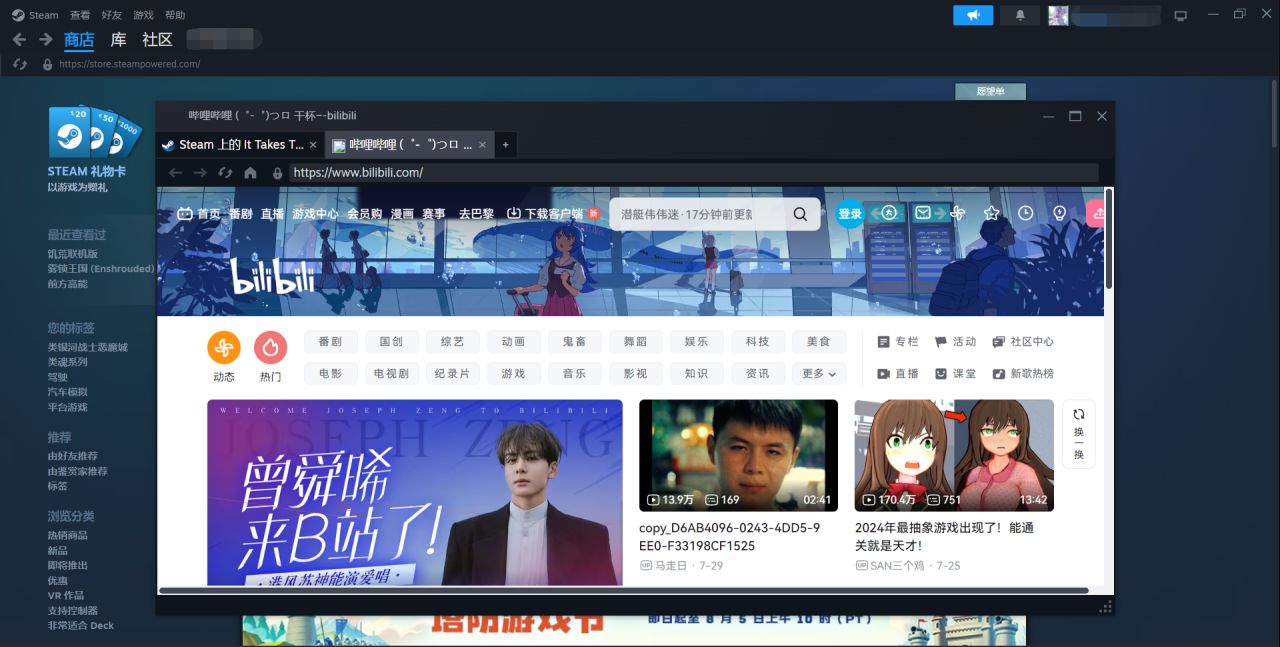Open watch history clock icon
This screenshot has width=1280, height=647.
point(1026,213)
